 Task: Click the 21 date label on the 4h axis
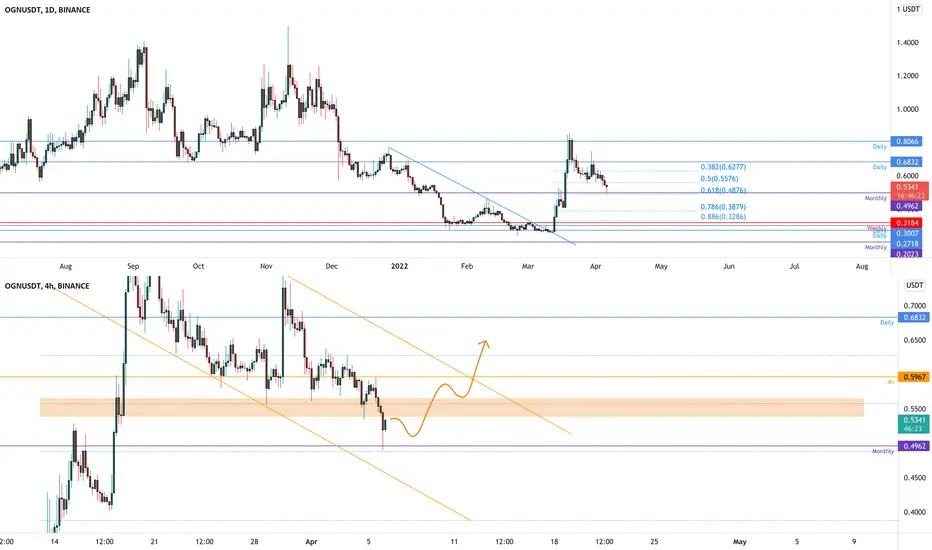155,542
